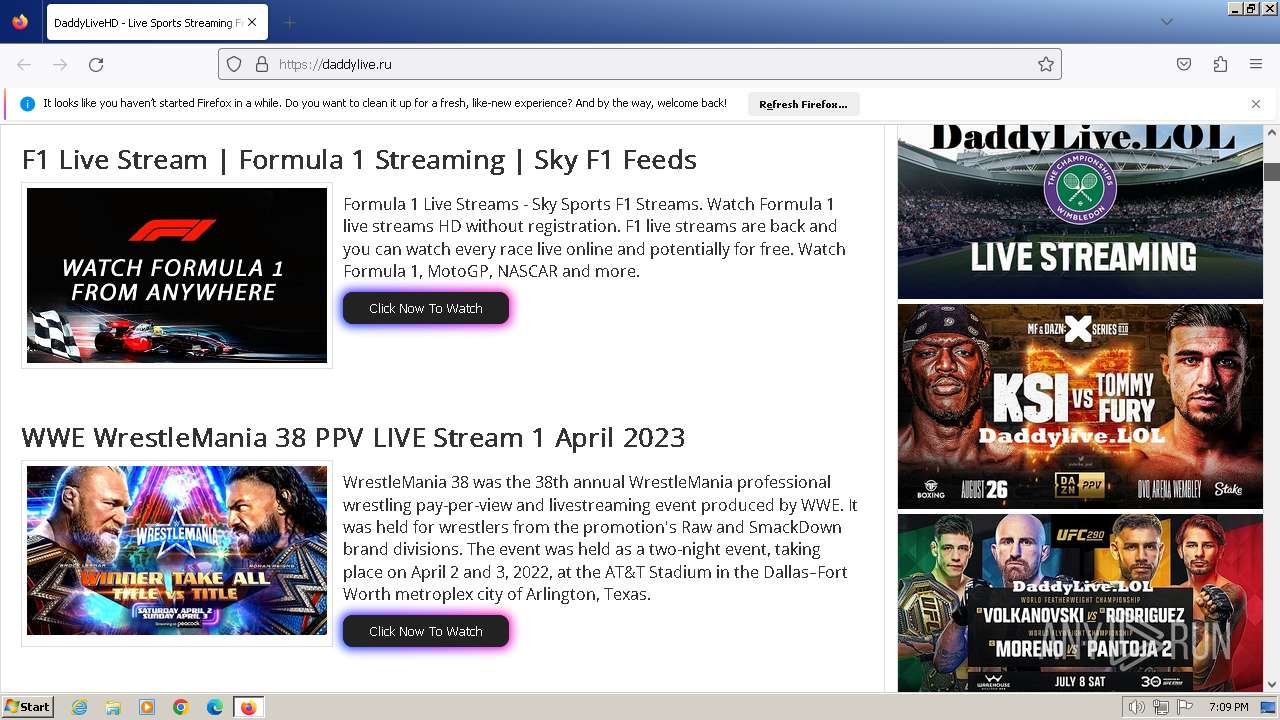Open the Firefox hamburger menu
This screenshot has height=720, width=1280.
1256,64
